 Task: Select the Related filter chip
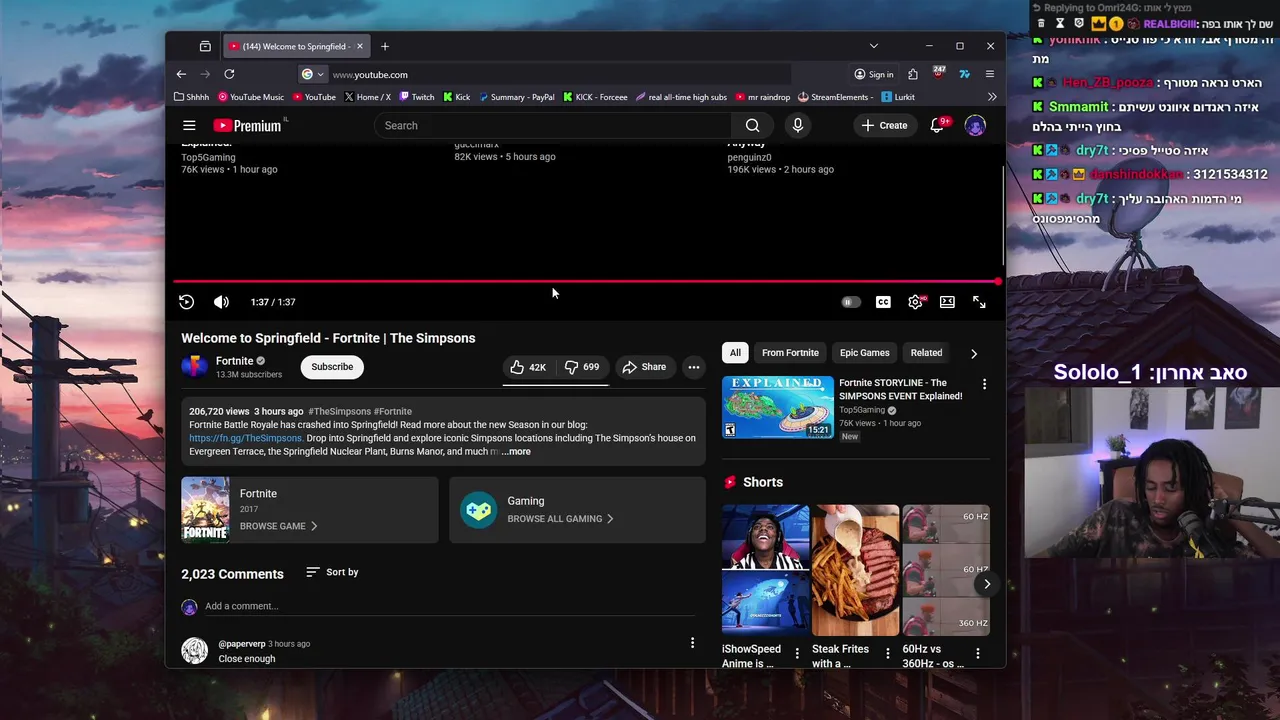click(926, 353)
